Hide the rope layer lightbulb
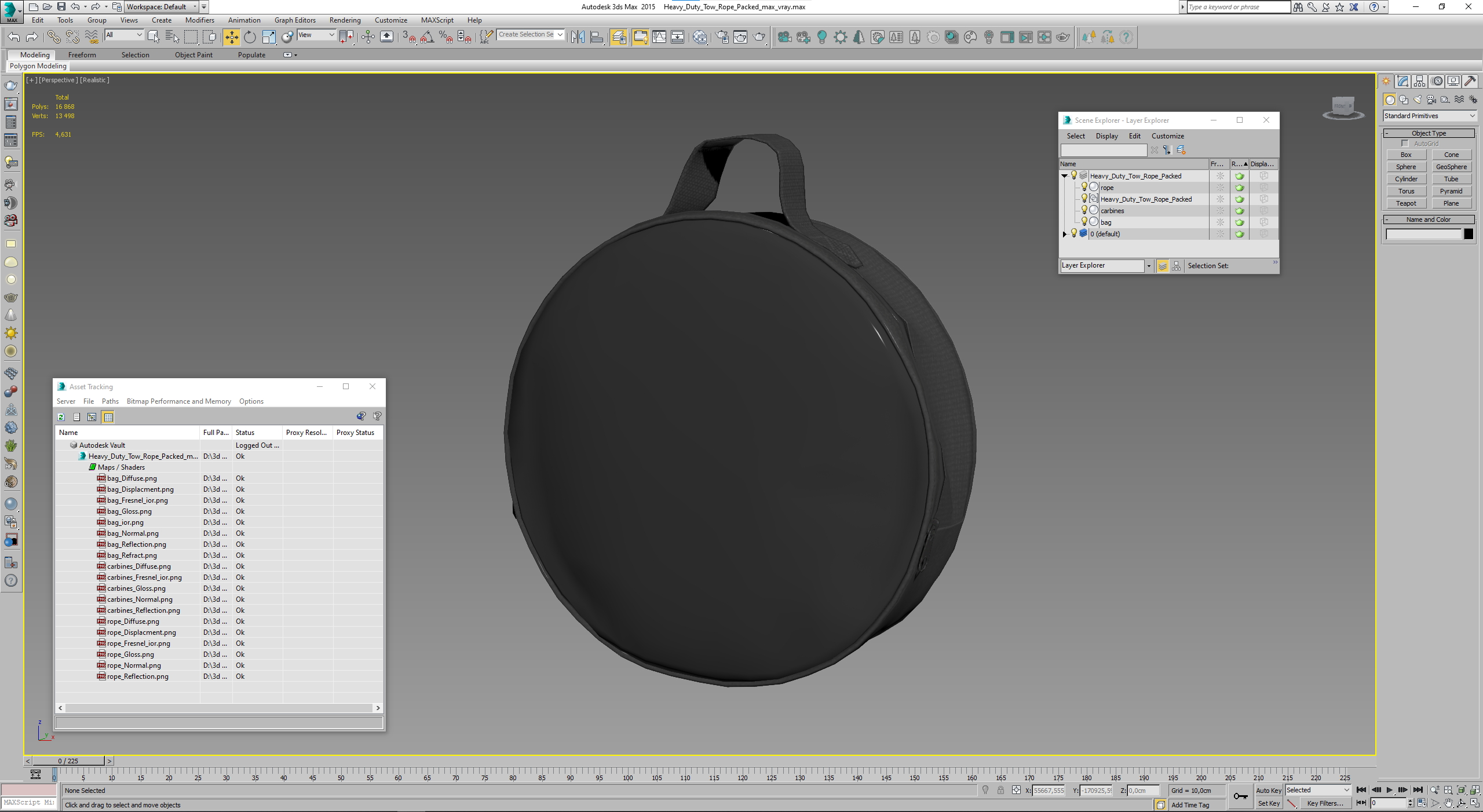 (x=1084, y=187)
